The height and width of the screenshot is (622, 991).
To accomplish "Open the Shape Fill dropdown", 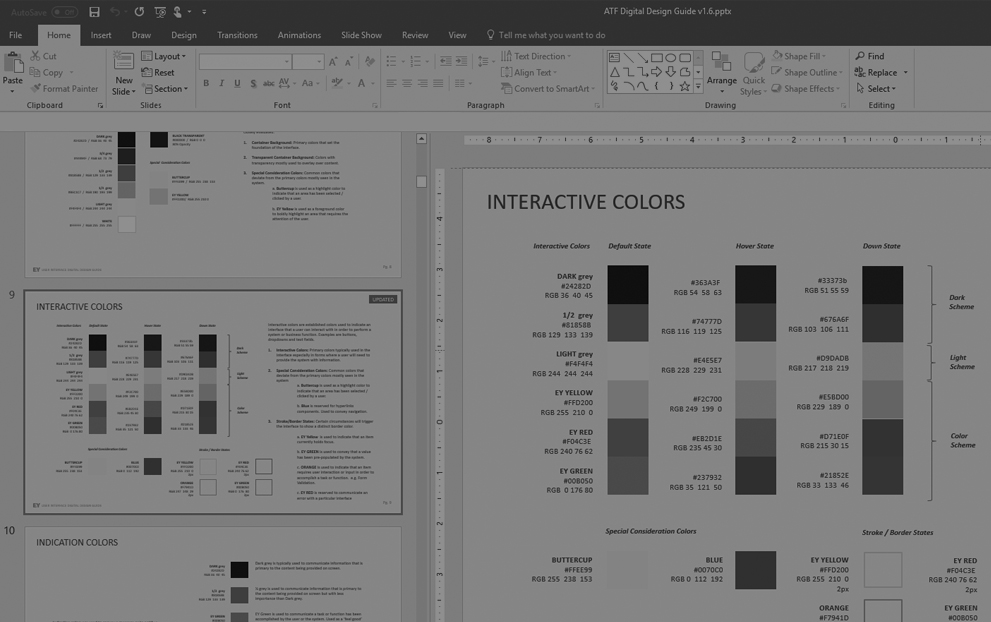I will 799,56.
